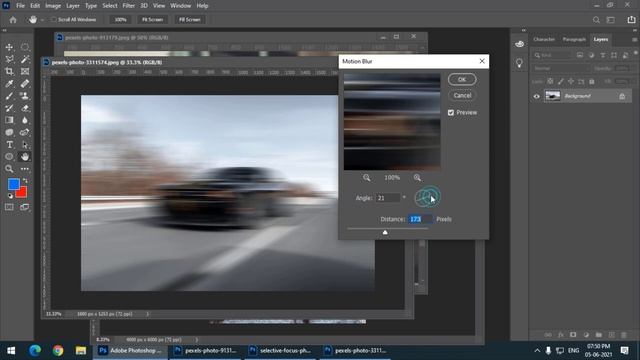640x360 pixels.
Task: Toggle lock transparent pixels
Action: click(550, 82)
